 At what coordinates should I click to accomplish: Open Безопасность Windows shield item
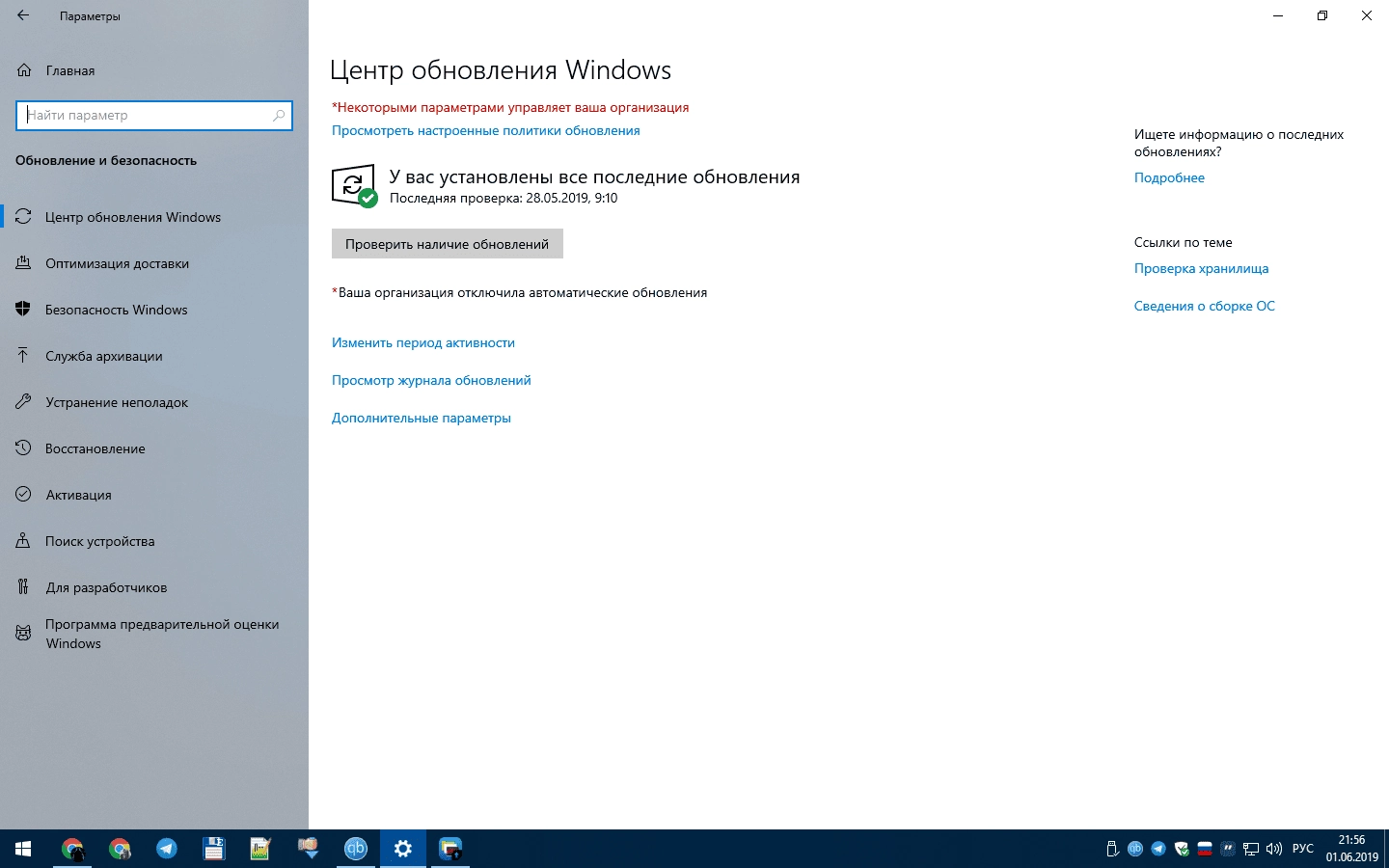(154, 310)
